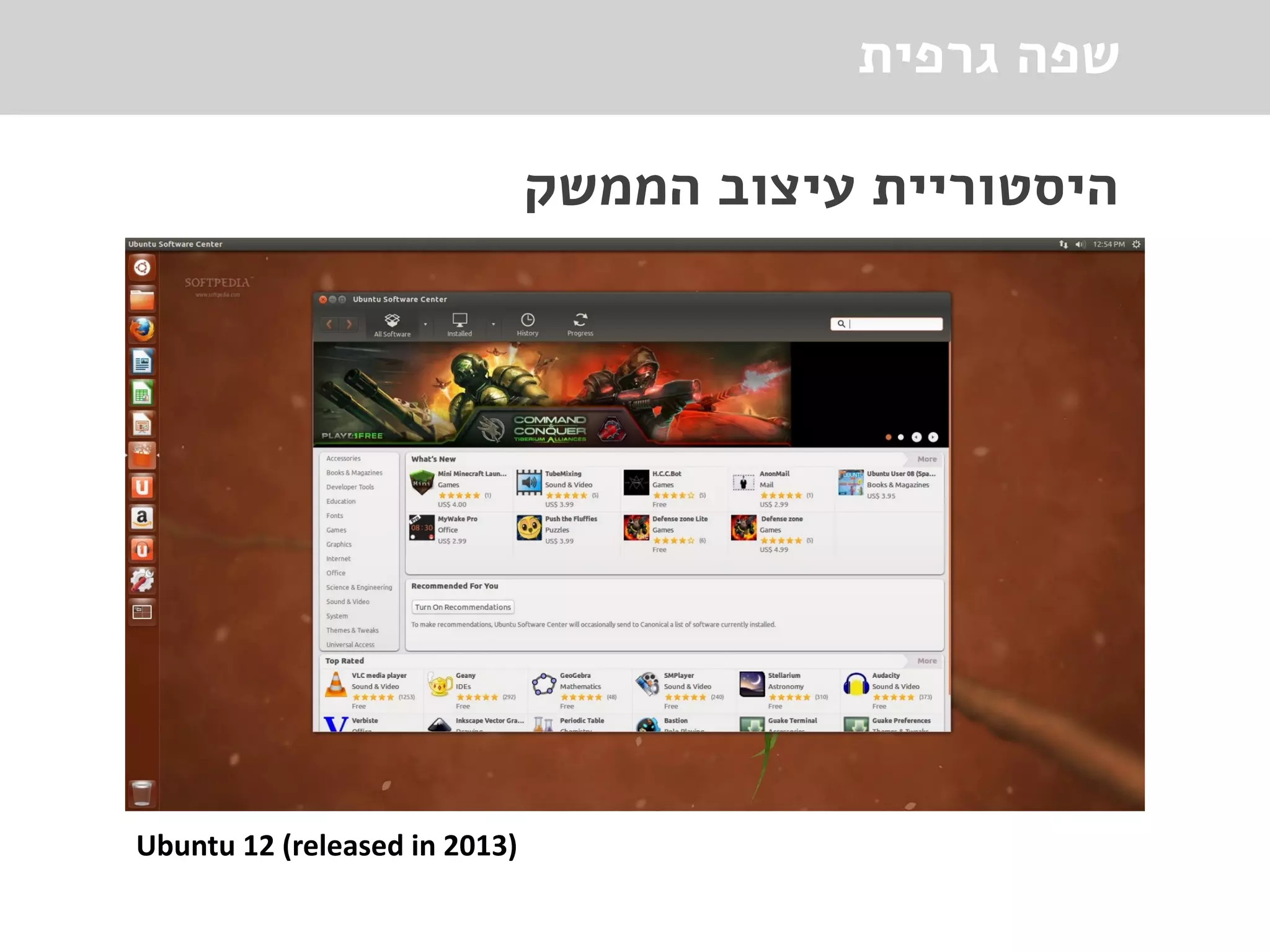Click More in the Top Rated section
This screenshot has width=1270, height=952.
[x=927, y=661]
